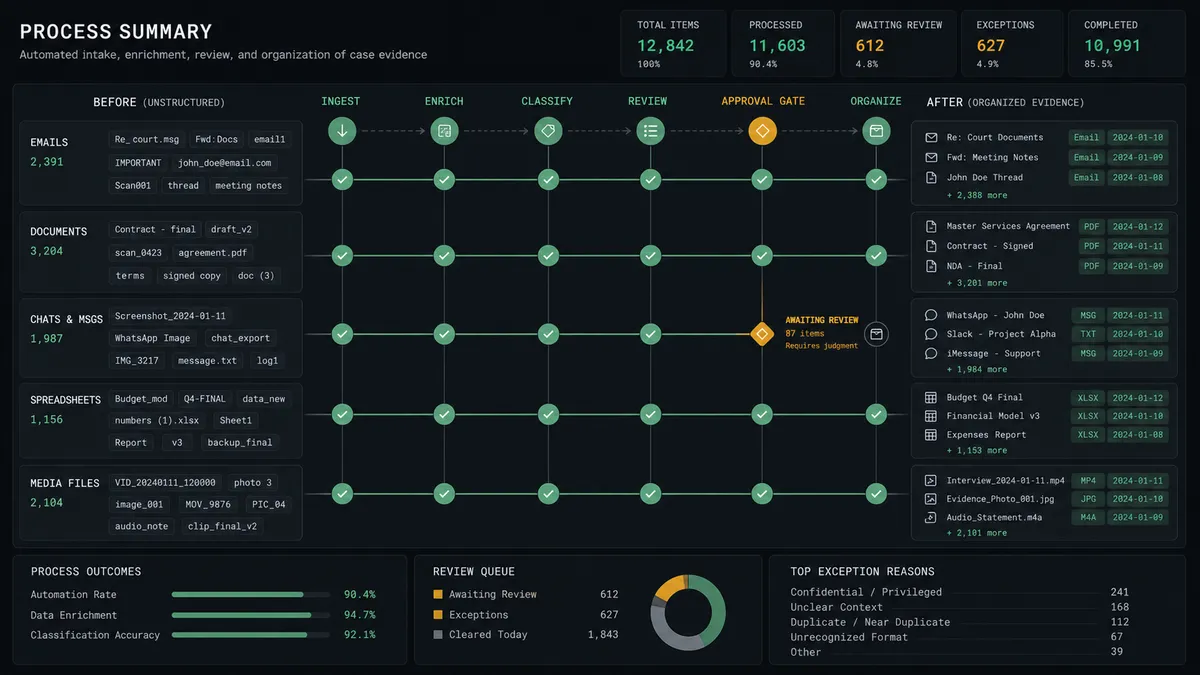Open the Awaiting Review 612 stat card
This screenshot has height=675, width=1200.
(897, 44)
